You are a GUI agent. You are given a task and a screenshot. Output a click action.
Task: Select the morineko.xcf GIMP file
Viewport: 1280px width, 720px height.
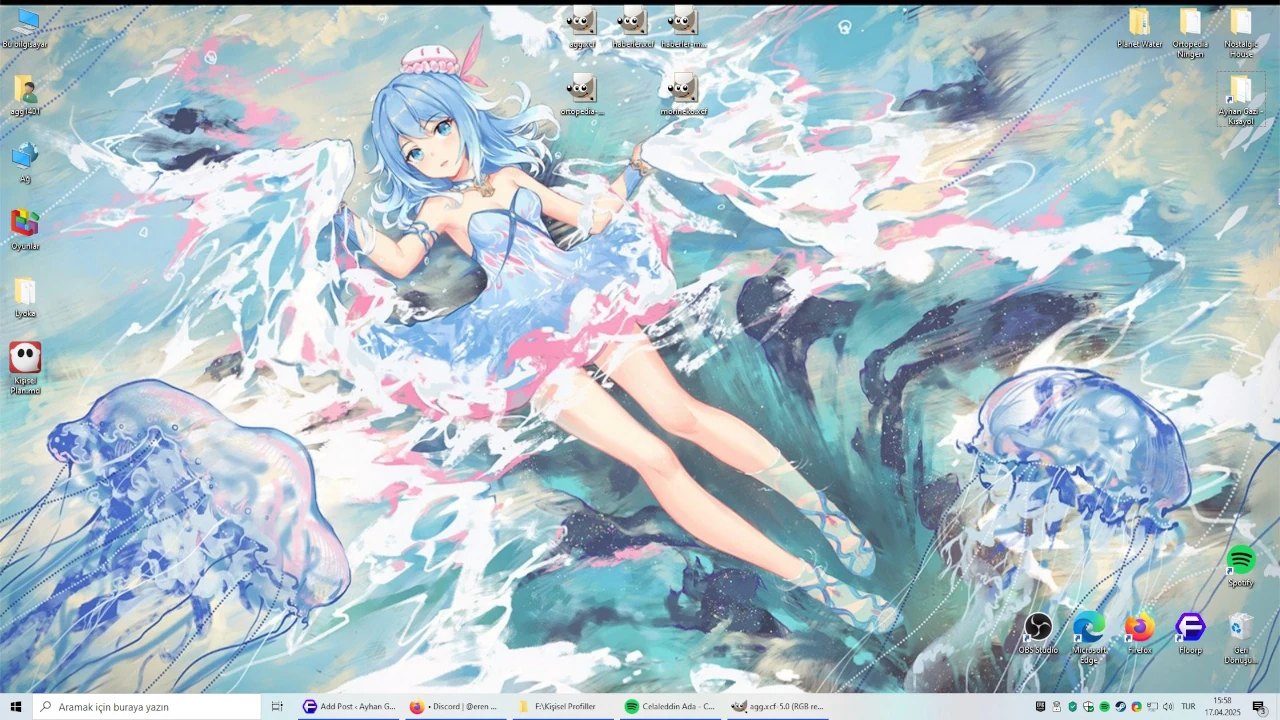point(683,95)
